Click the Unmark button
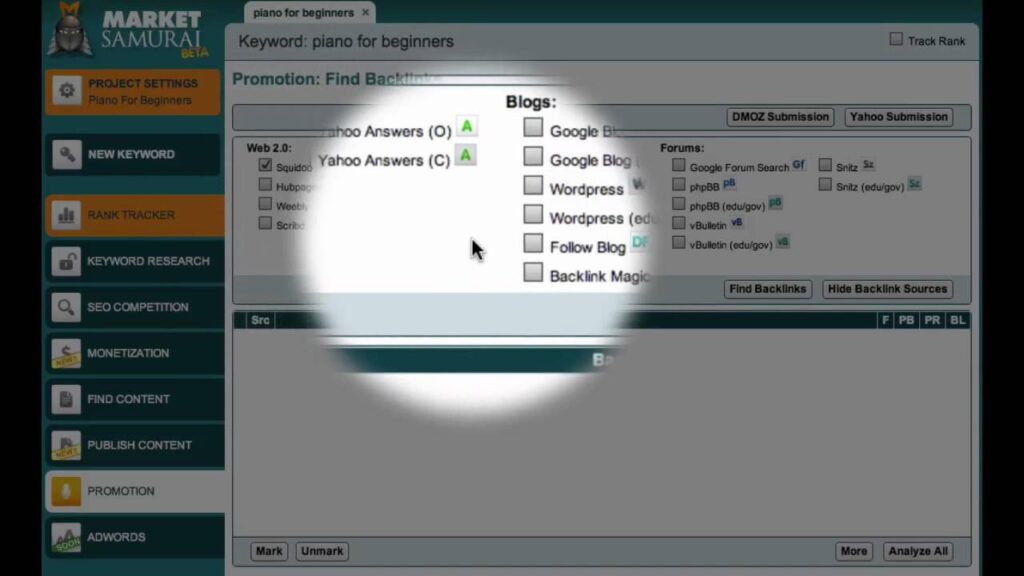 tap(322, 551)
